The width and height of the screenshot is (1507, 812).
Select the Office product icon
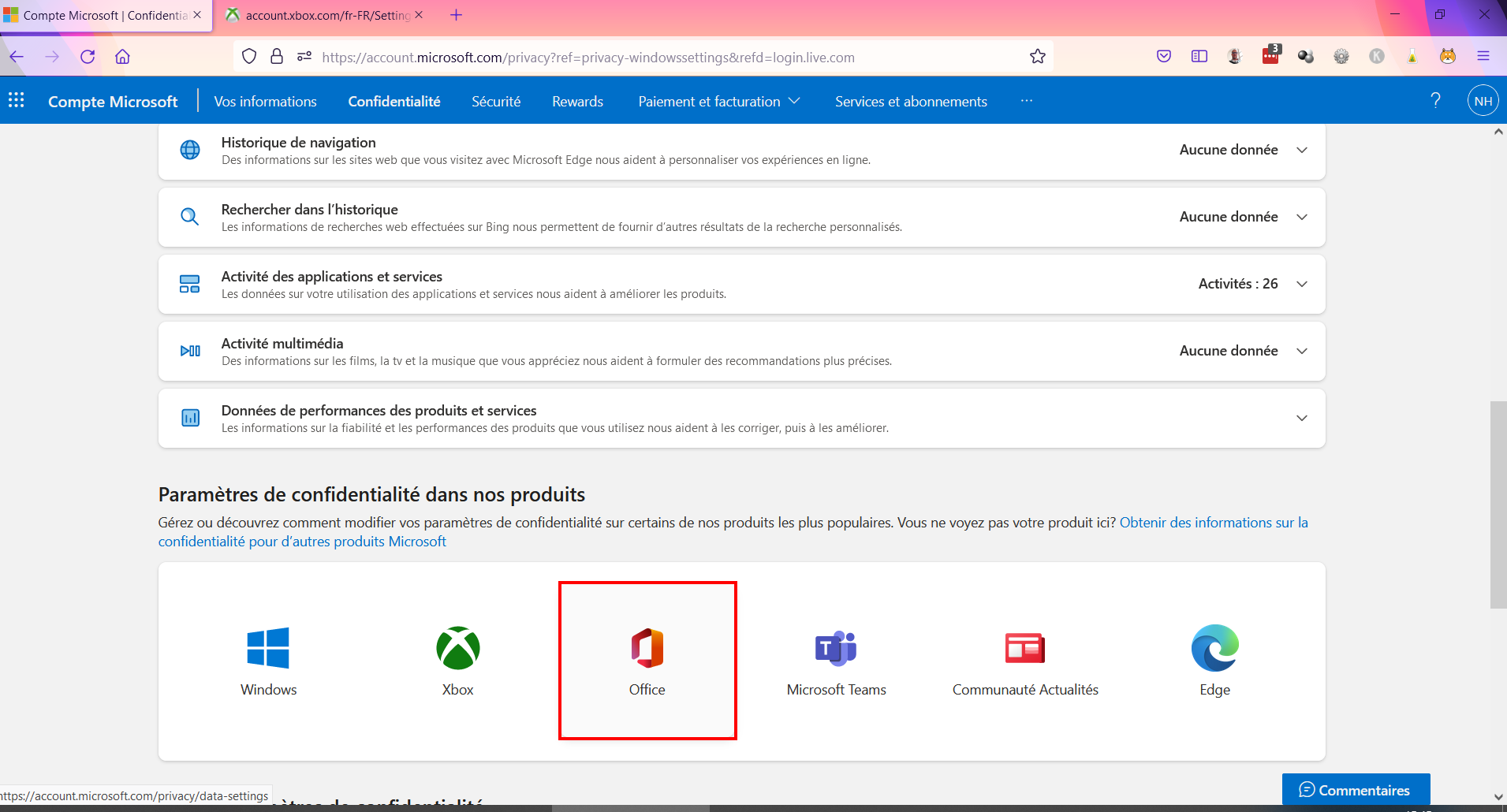(647, 648)
